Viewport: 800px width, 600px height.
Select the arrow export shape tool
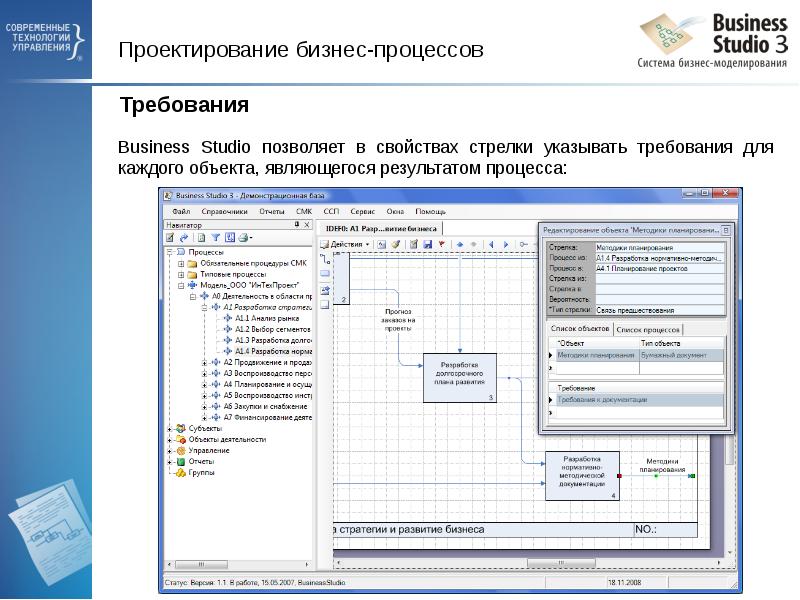coord(325,290)
